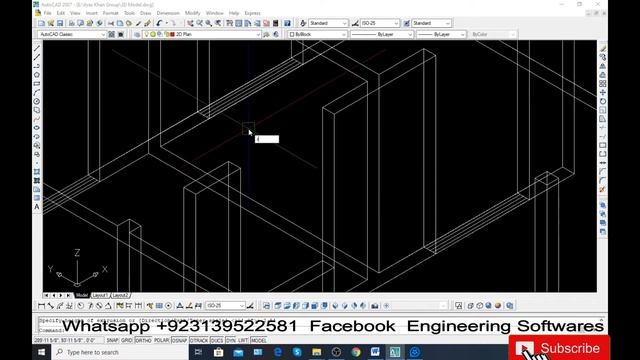
Task: Click the Help question mark icon
Action: click(x=287, y=23)
